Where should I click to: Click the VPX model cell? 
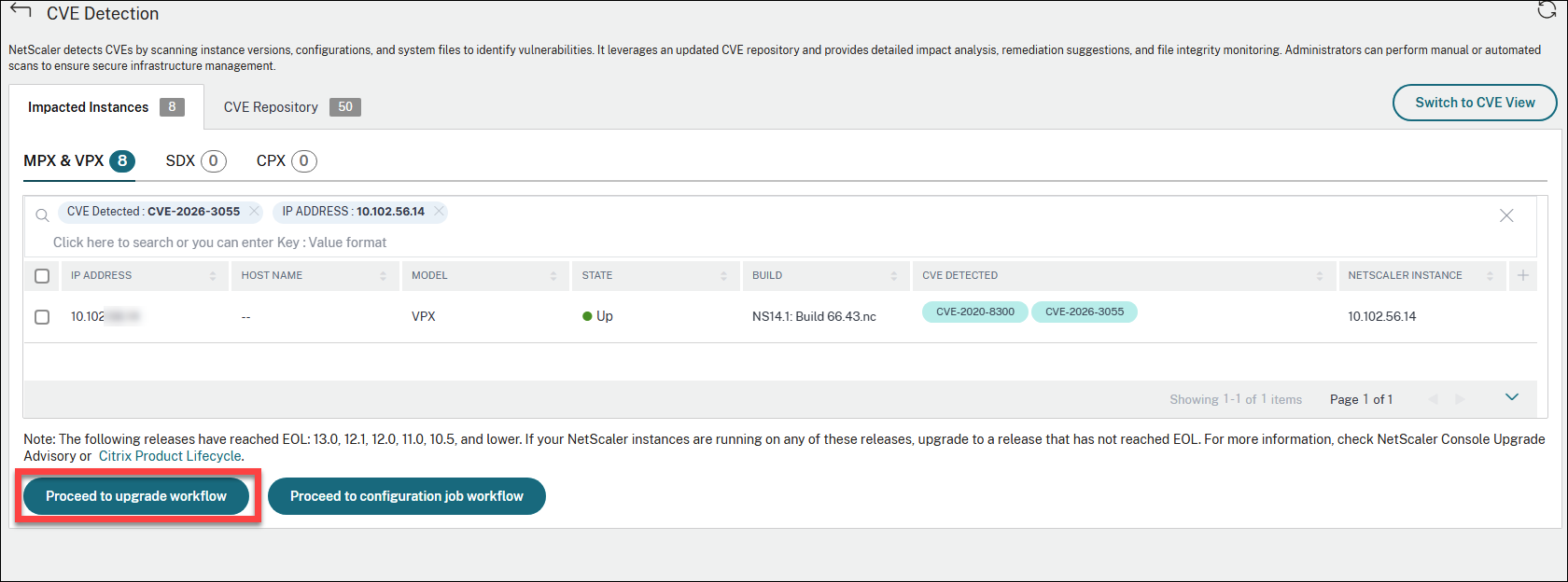pos(424,316)
